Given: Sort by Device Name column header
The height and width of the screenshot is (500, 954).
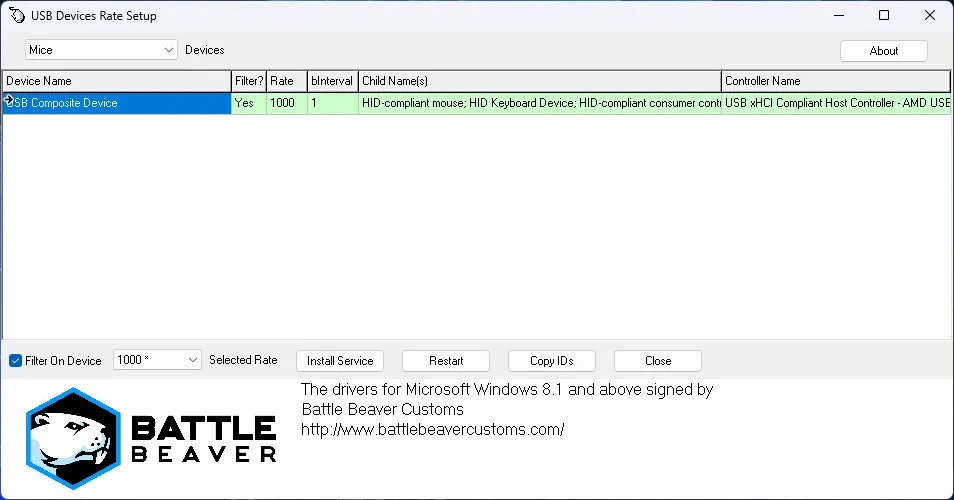Looking at the screenshot, I should point(116,81).
